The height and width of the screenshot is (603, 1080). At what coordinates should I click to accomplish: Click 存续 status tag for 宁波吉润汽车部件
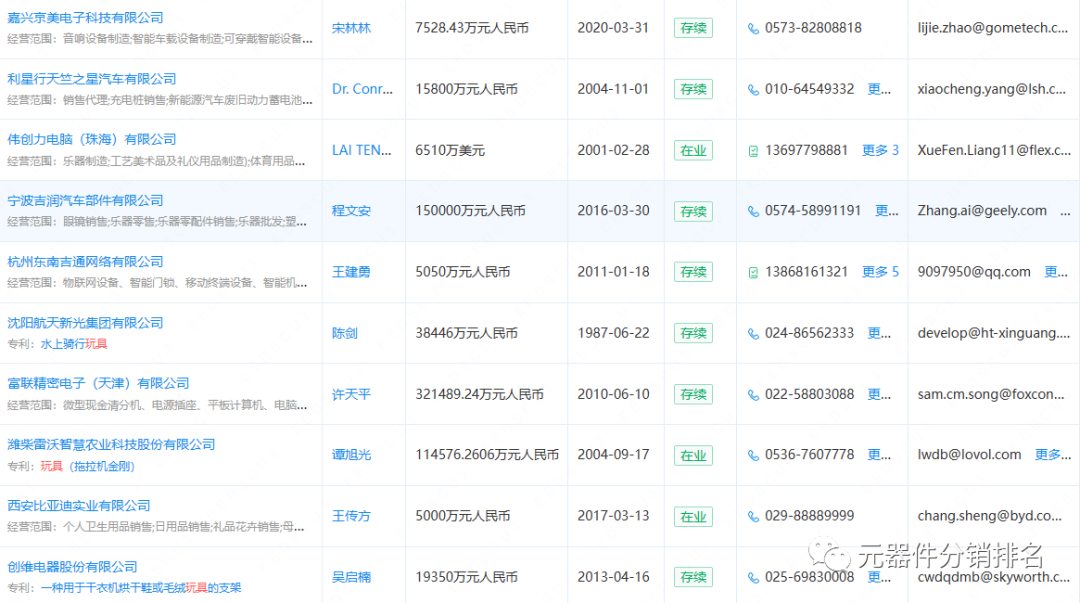coord(693,212)
